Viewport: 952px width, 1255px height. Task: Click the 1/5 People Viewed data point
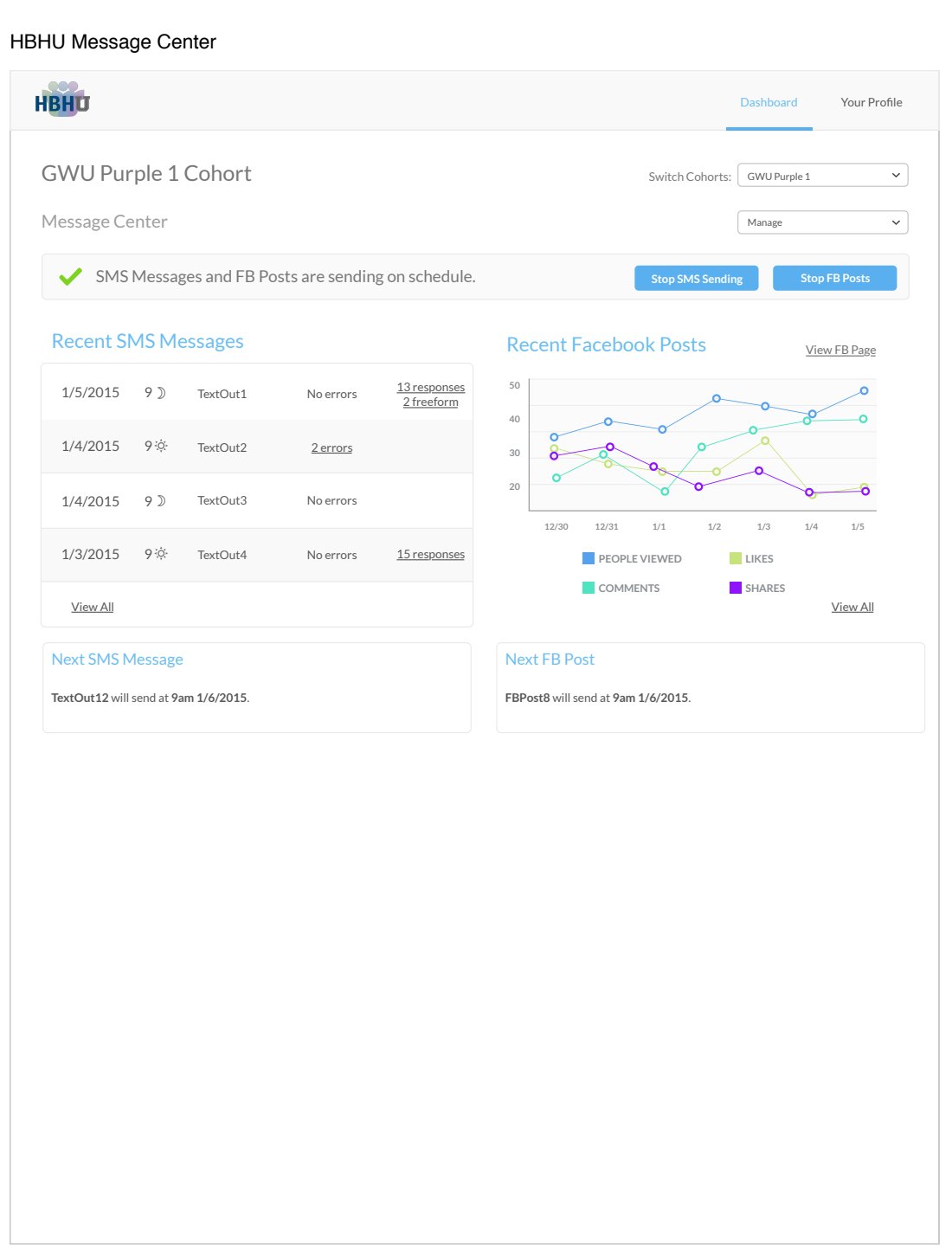coord(864,391)
